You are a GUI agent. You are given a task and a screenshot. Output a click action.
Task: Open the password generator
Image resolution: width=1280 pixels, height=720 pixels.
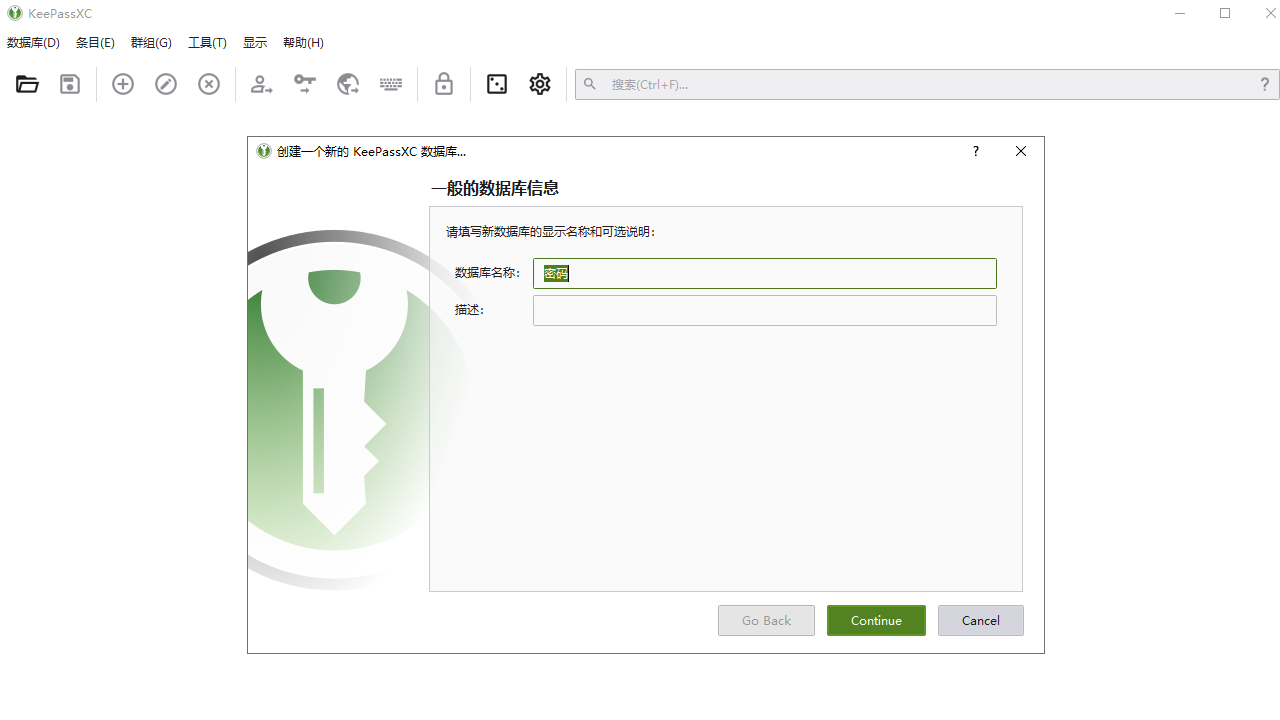click(497, 84)
